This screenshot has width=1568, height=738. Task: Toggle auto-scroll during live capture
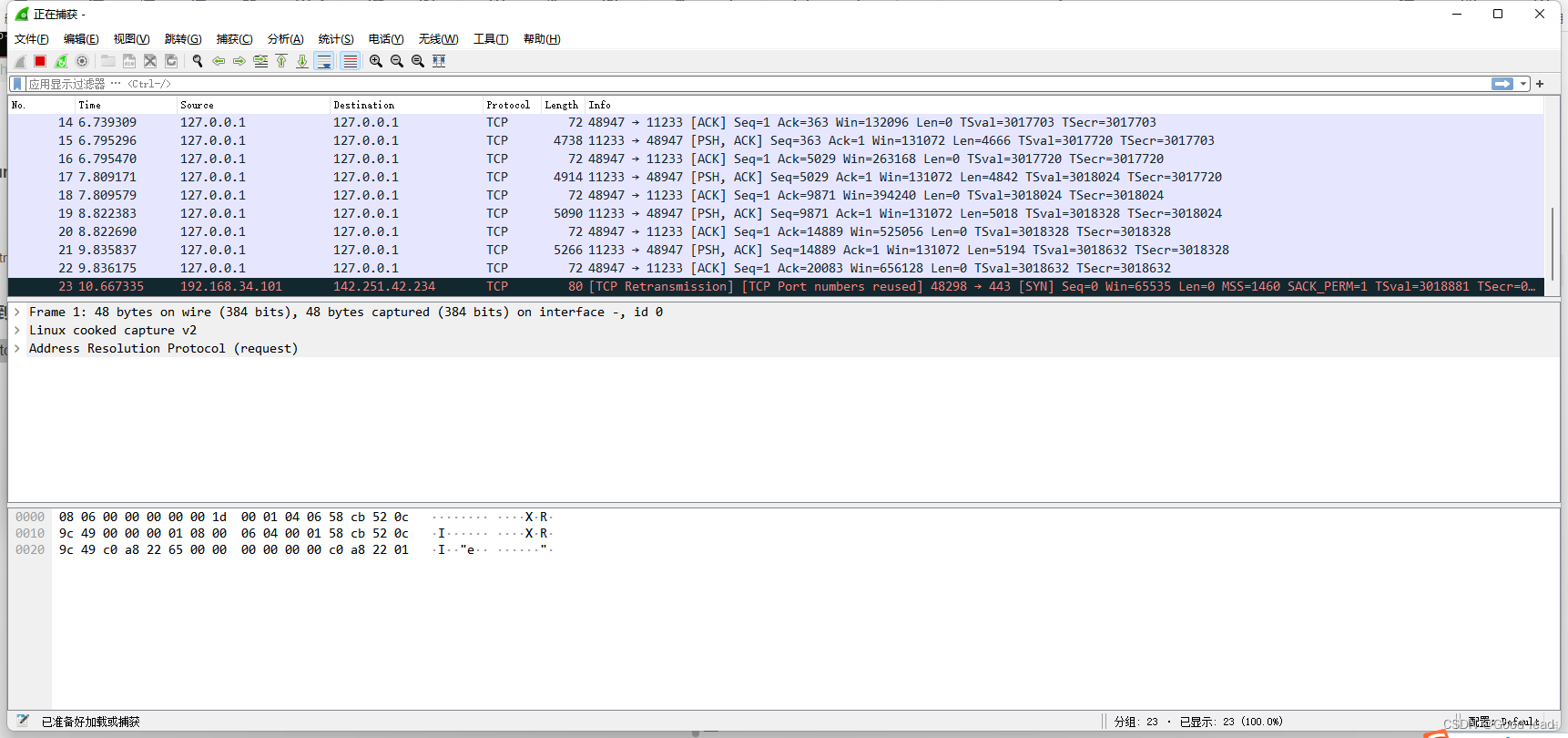[x=324, y=61]
